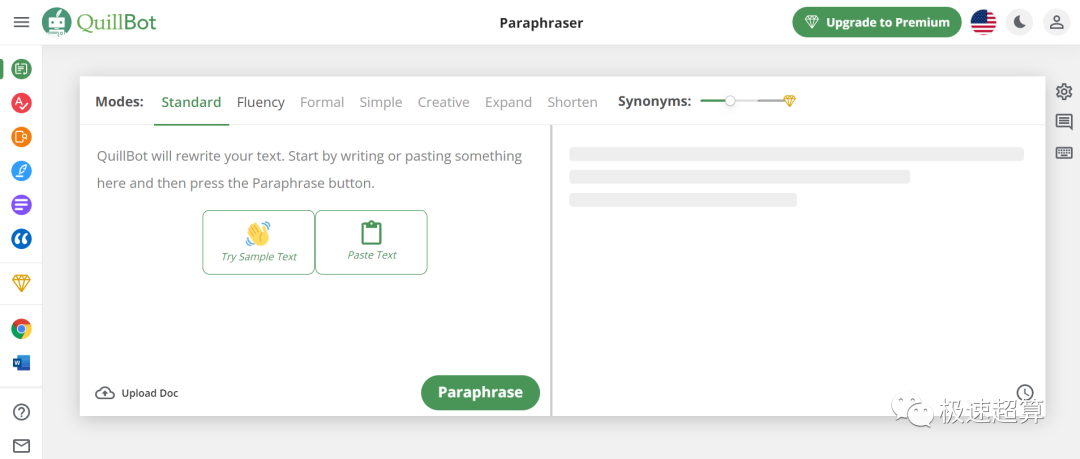Open the feedback comment icon
Viewport: 1080px width, 459px height.
click(x=1063, y=122)
